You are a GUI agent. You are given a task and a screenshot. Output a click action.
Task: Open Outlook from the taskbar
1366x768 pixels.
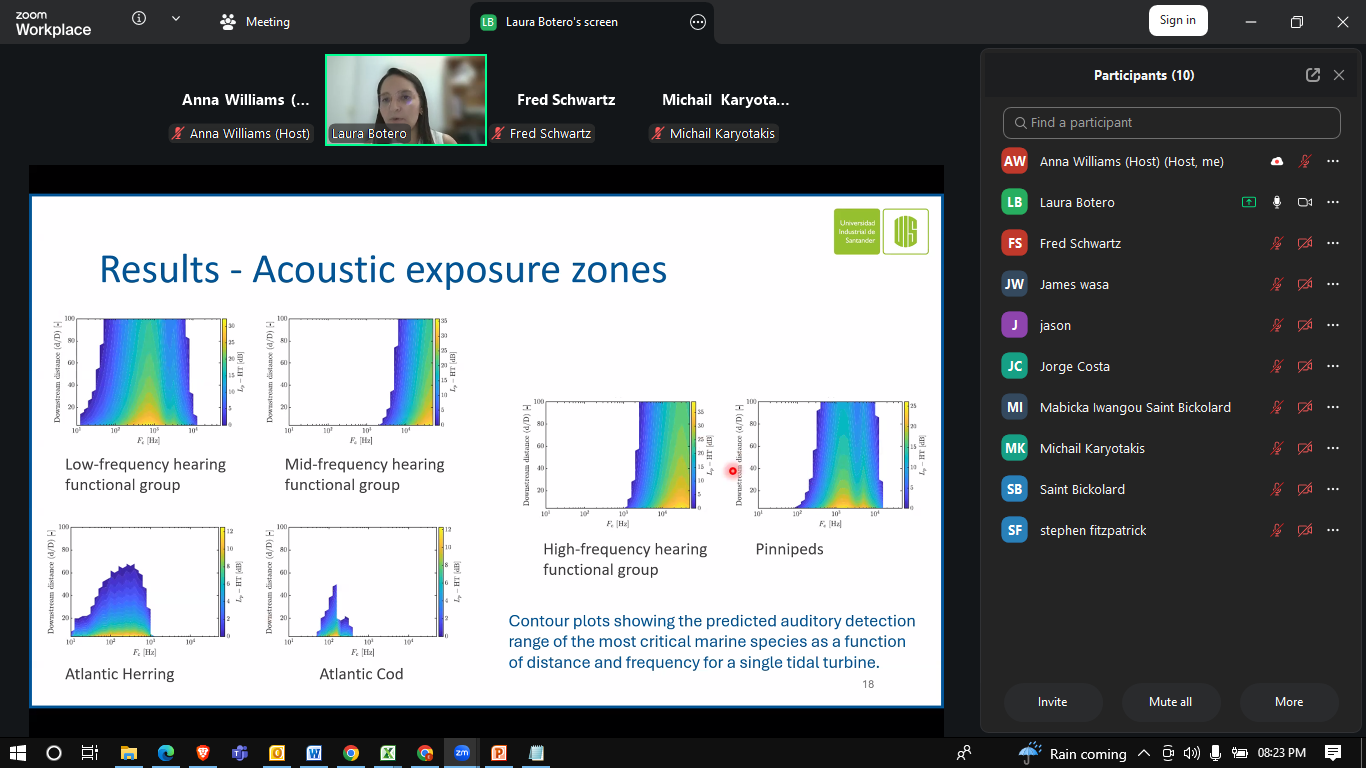[277, 753]
